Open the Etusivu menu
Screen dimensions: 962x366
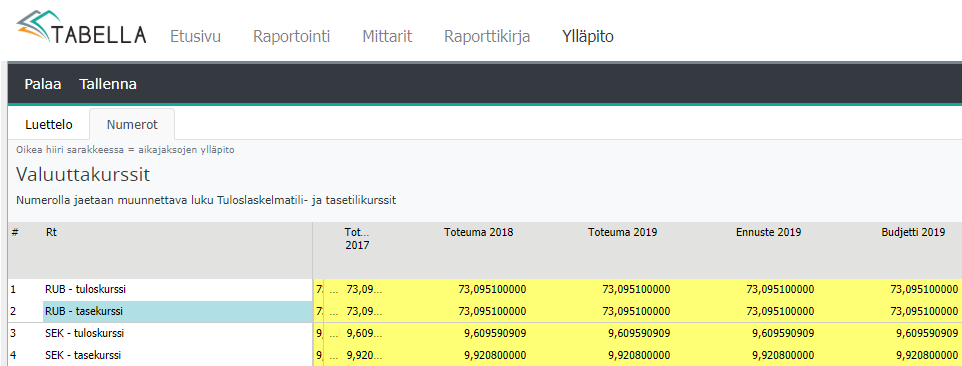(x=195, y=36)
